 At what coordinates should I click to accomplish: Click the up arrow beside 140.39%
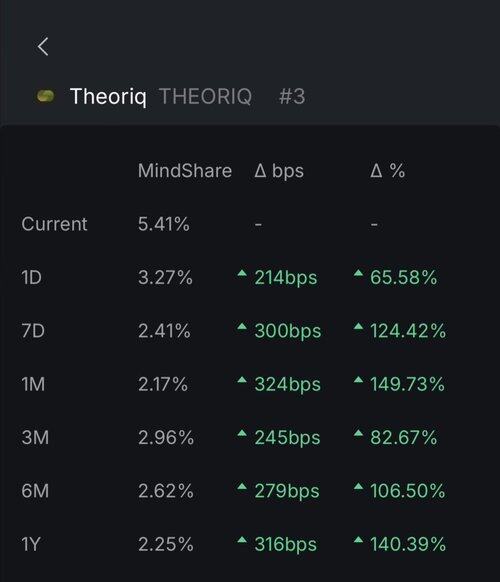(358, 540)
